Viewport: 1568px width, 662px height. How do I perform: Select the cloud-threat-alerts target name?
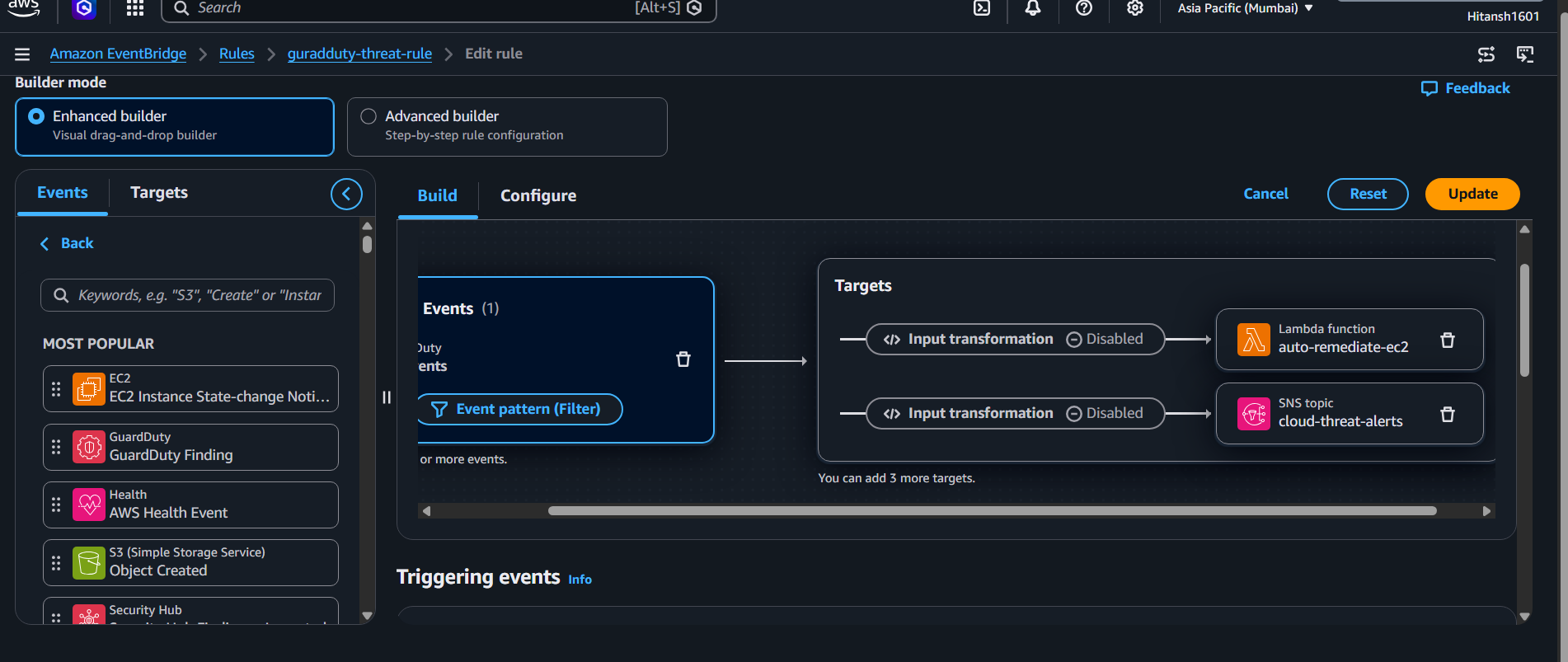point(1340,422)
